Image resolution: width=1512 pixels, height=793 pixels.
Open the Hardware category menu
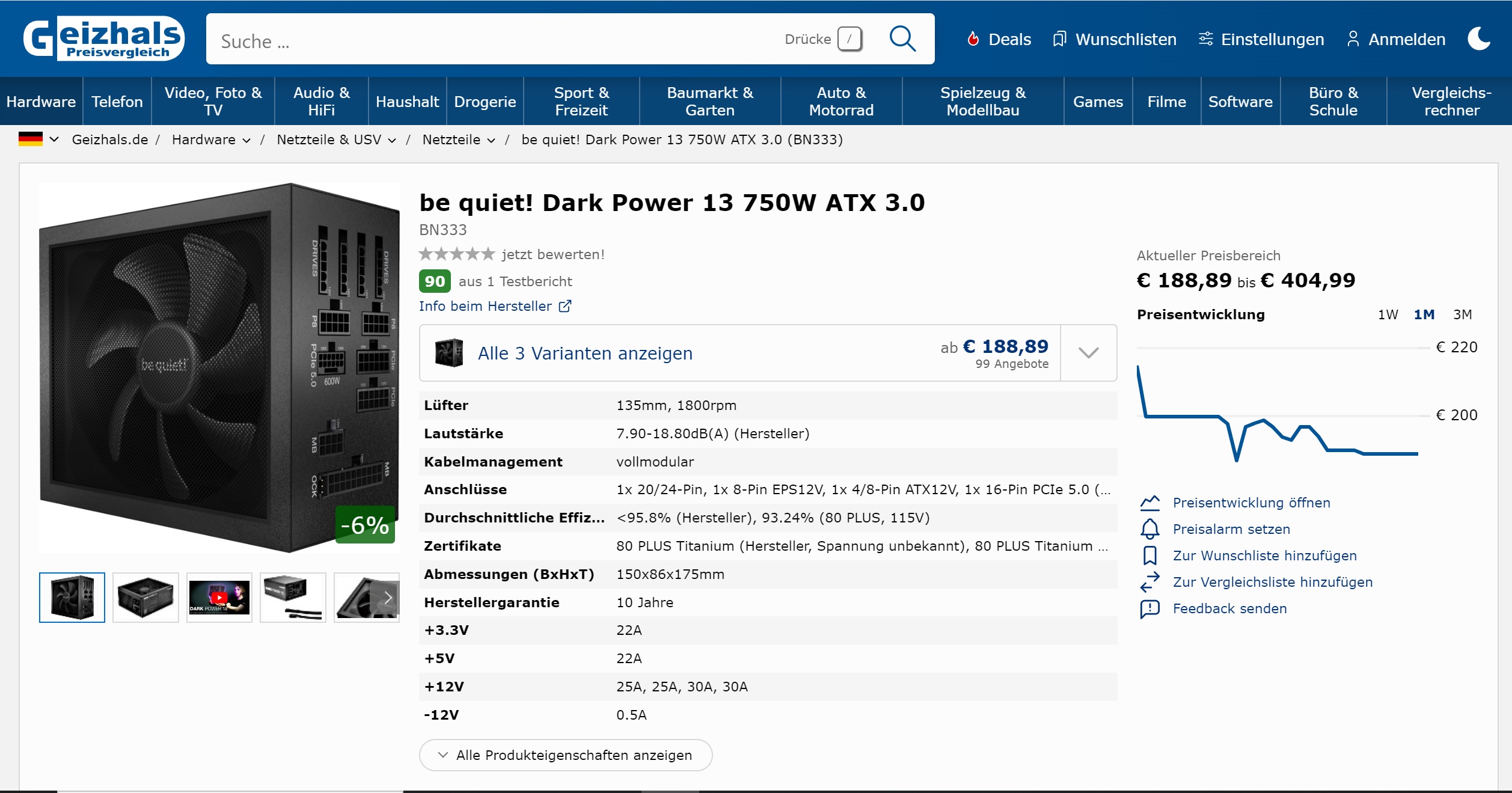click(41, 102)
